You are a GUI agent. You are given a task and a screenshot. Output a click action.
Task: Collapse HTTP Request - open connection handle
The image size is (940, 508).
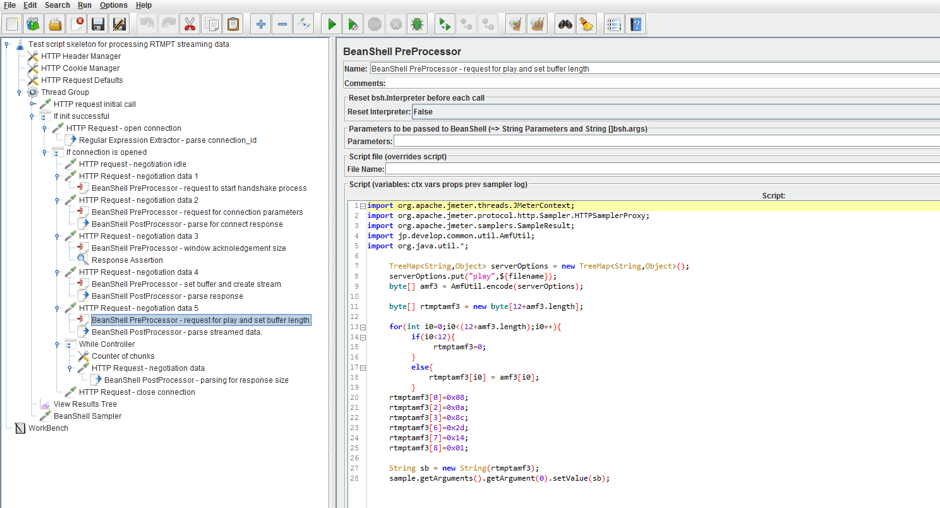(44, 128)
